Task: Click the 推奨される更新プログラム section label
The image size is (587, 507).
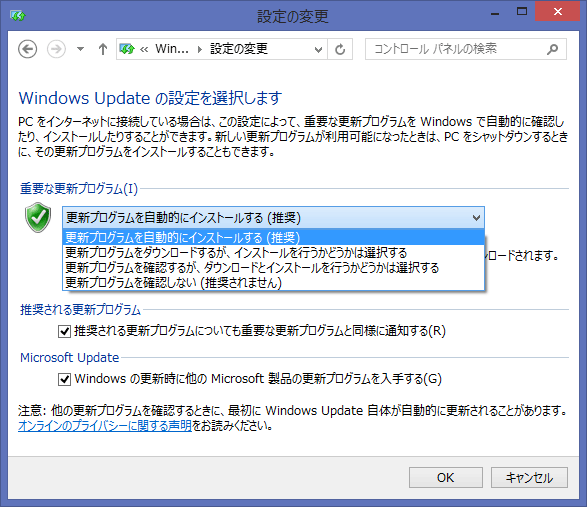Action: click(x=80, y=310)
